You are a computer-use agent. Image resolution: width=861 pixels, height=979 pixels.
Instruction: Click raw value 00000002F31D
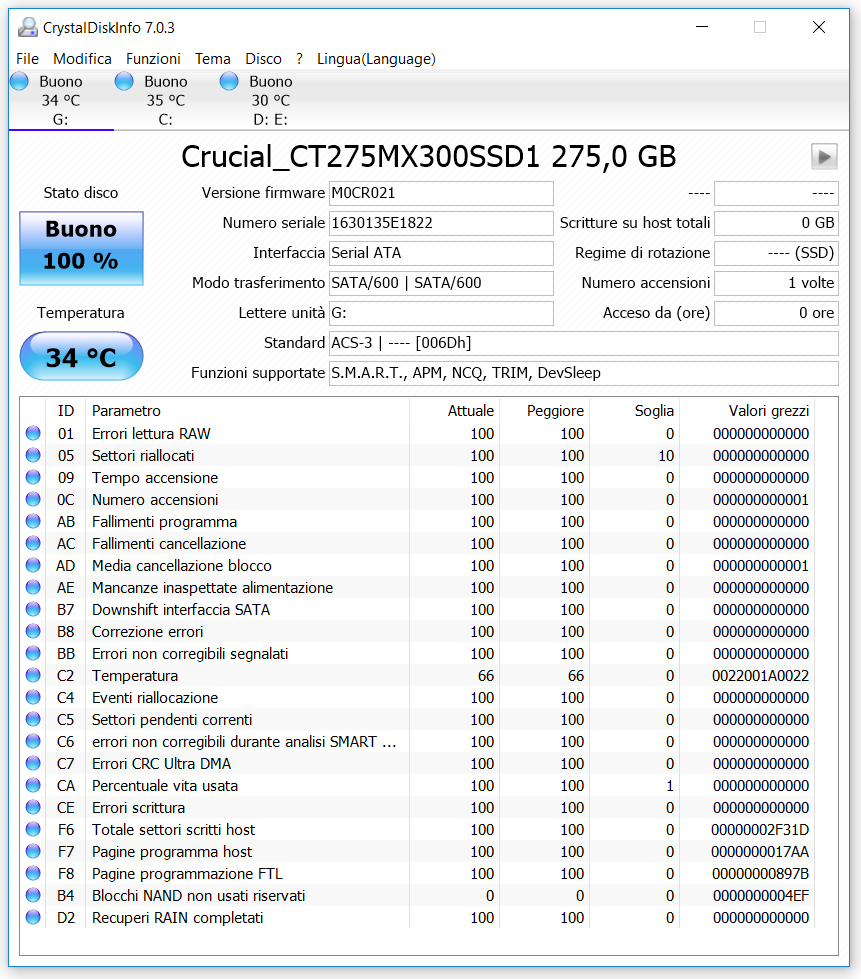(760, 830)
